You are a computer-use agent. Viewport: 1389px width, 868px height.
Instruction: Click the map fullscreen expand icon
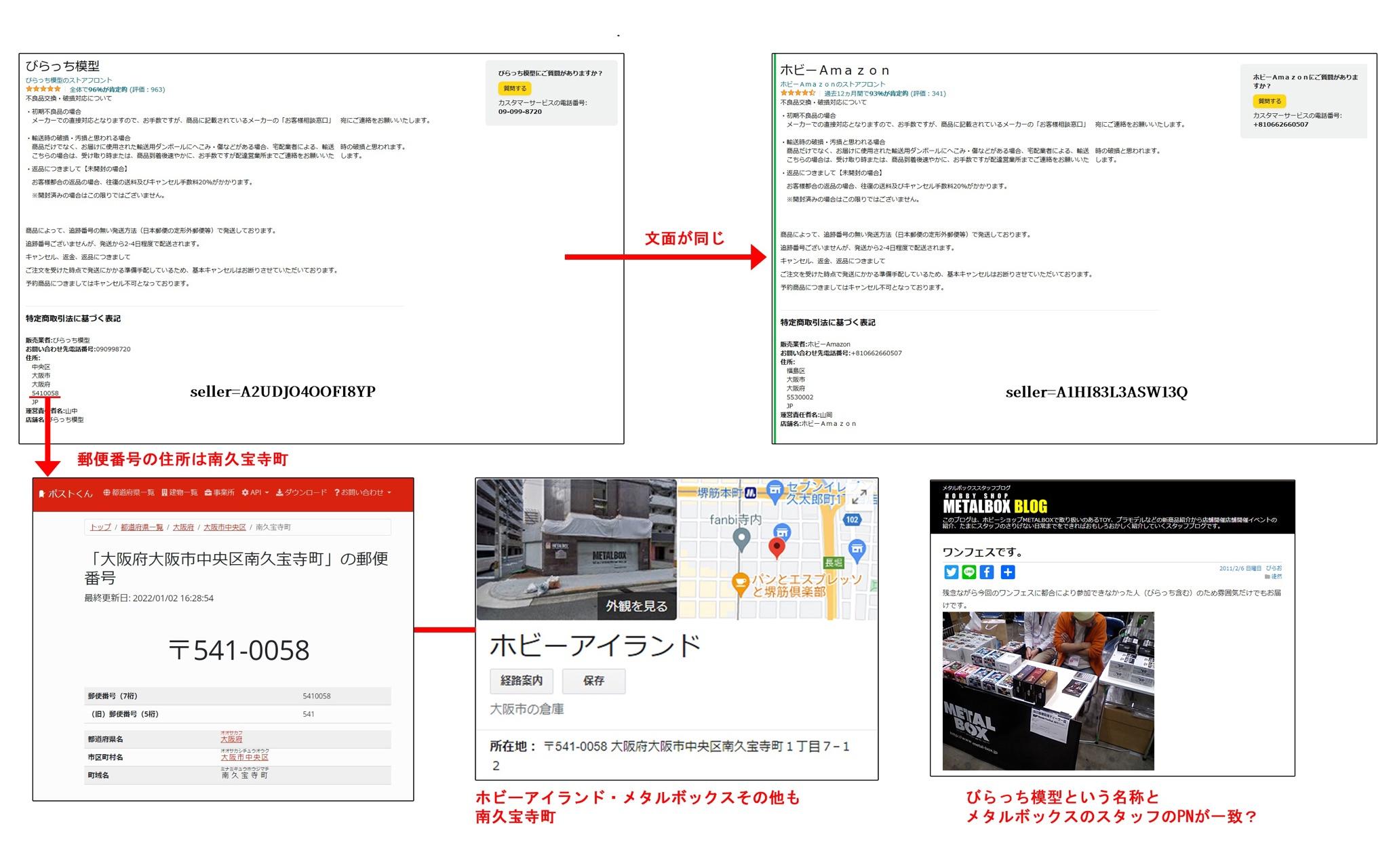(859, 497)
